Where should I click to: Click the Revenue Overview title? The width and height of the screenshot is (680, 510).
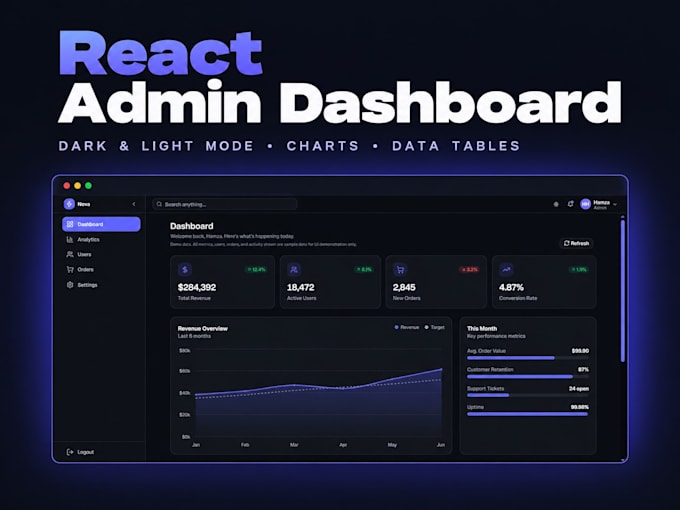[x=203, y=328]
